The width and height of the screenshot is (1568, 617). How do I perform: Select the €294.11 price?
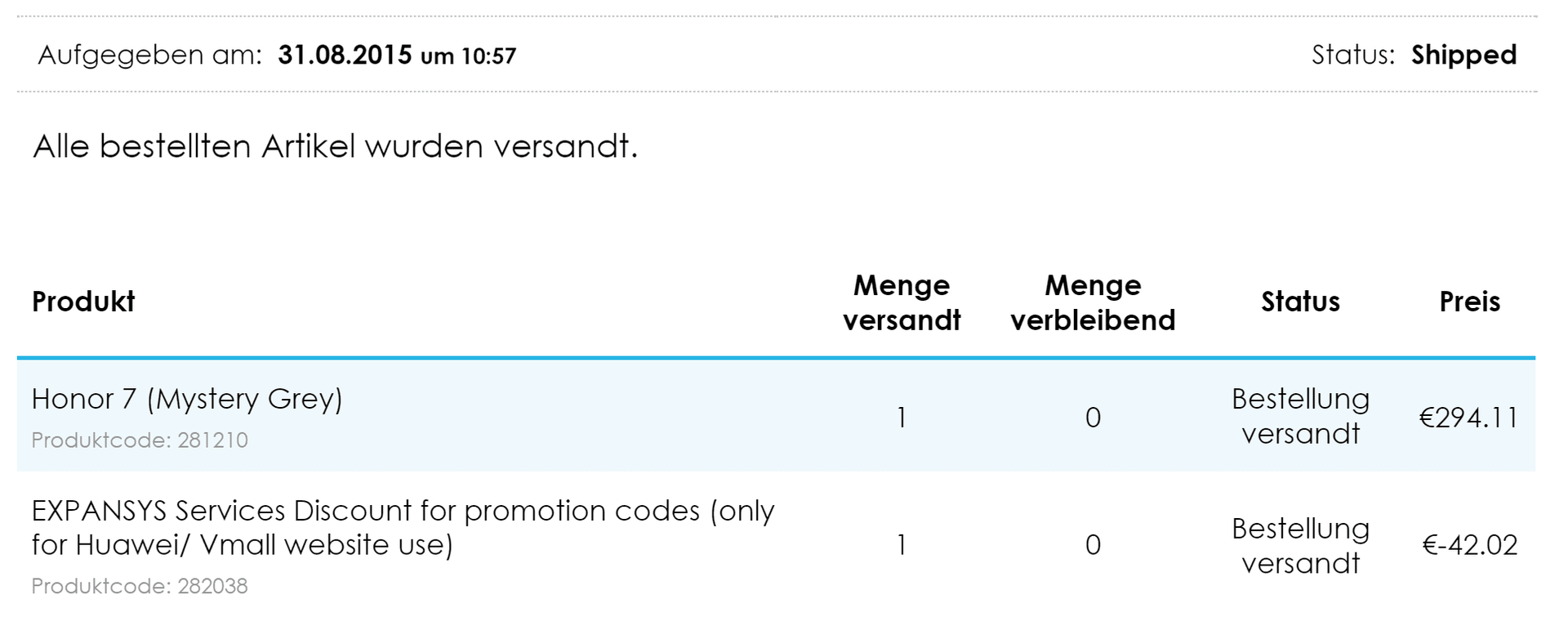[x=1468, y=418]
